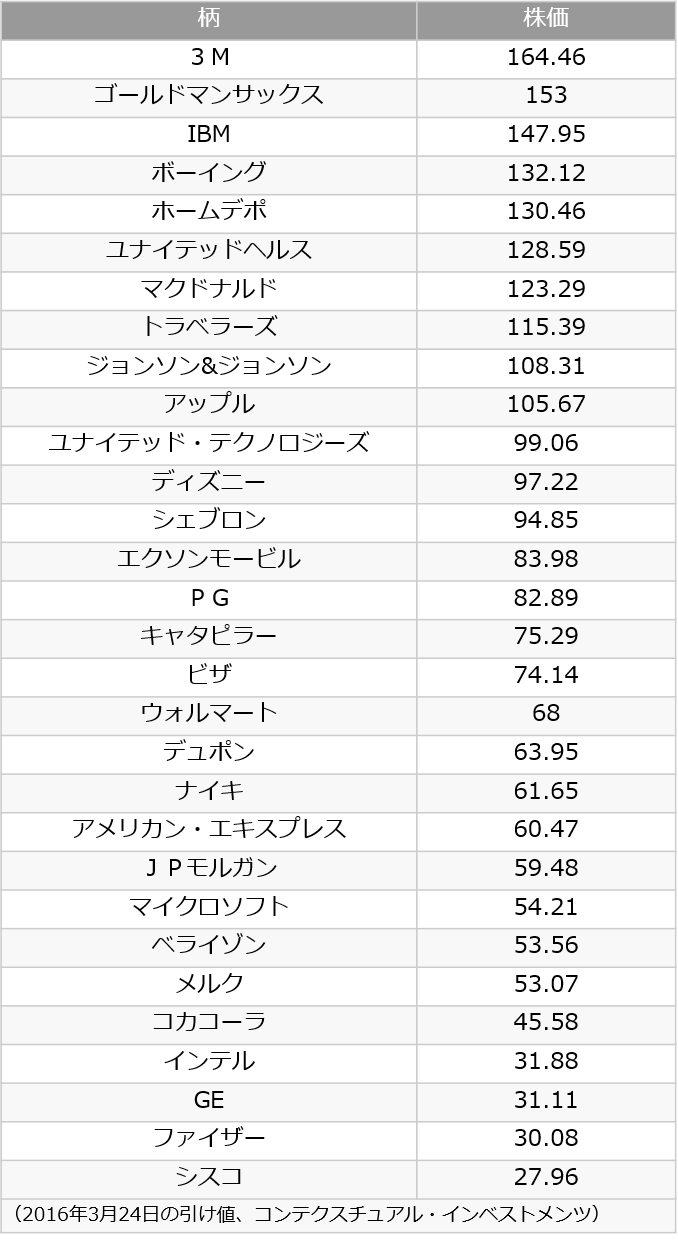Select the 3M row name cell
678x1240 pixels.
[209, 59]
